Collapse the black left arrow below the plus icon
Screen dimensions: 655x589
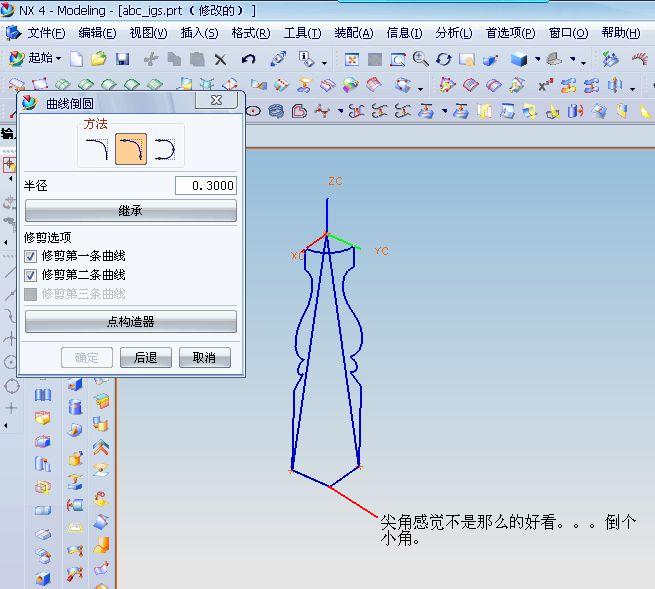pos(6,425)
